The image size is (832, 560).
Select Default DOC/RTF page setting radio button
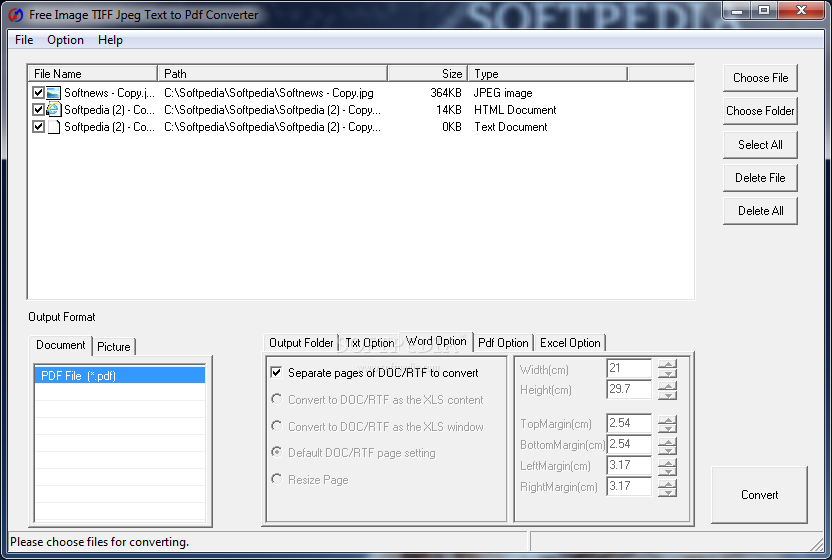276,452
